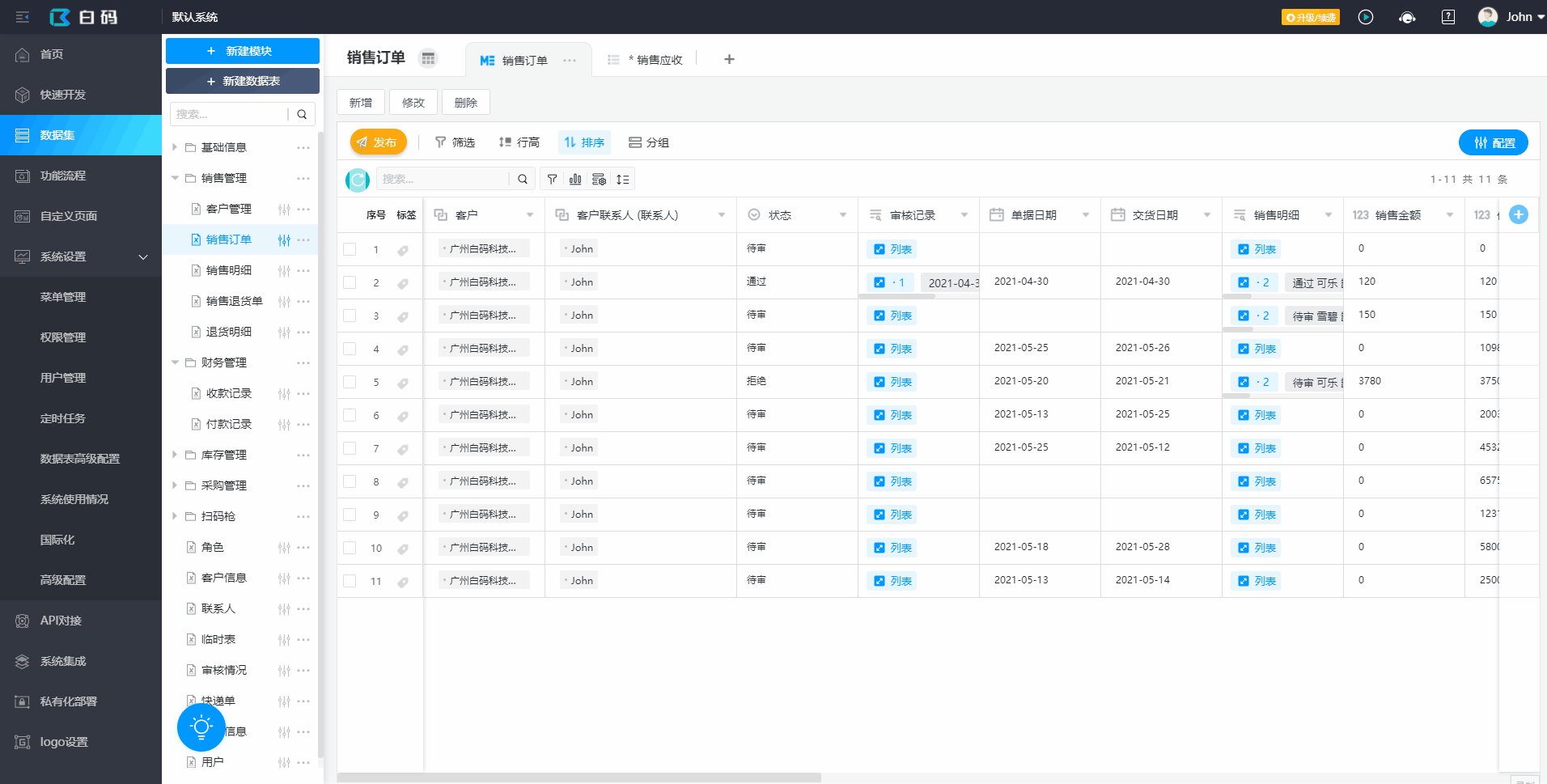Click the table view icon beside 销售订单 title
The image size is (1547, 784).
point(428,58)
